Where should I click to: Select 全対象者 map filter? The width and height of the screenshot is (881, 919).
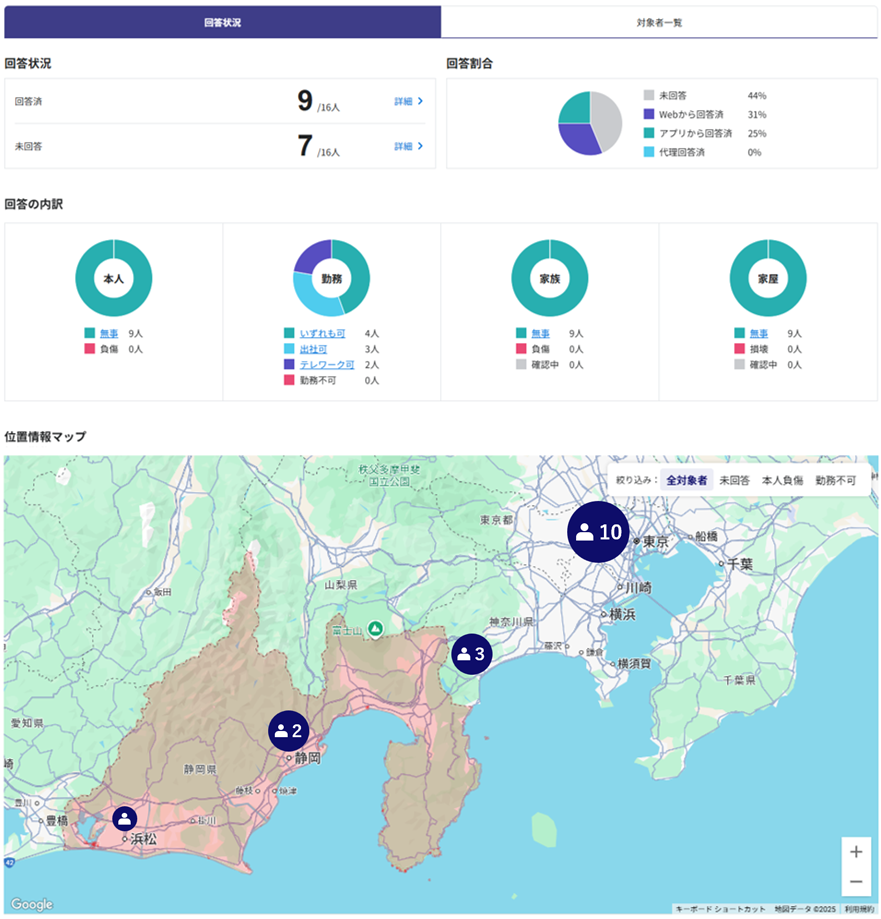[686, 480]
